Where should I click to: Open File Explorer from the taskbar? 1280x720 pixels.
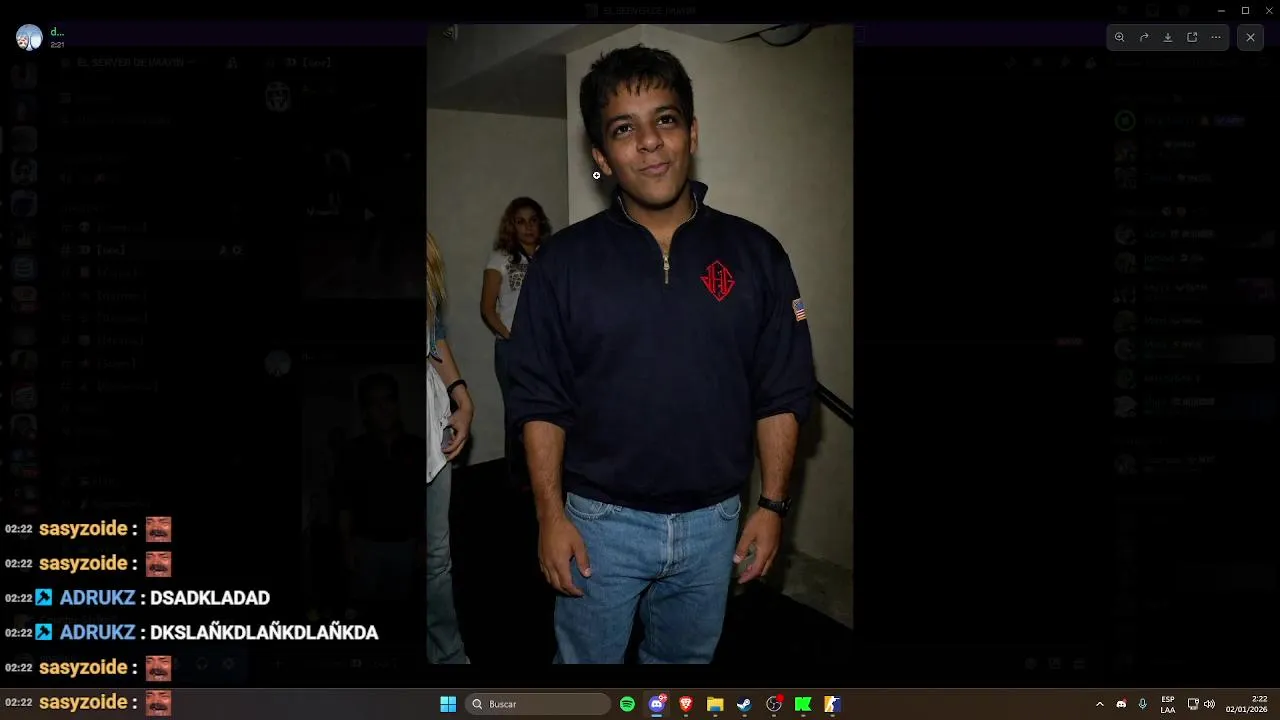[715, 704]
